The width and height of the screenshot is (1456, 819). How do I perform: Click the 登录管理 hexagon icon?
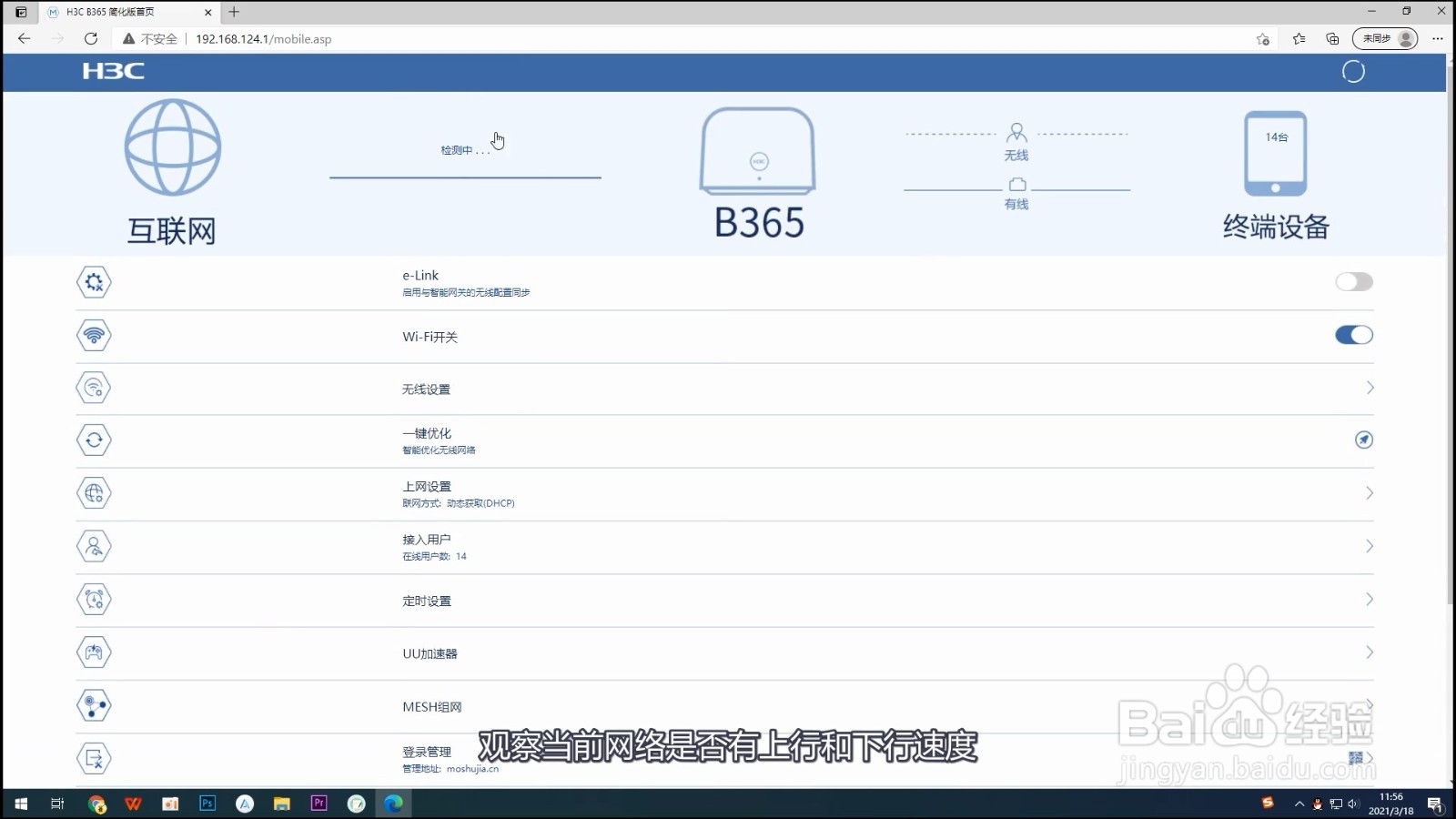[x=94, y=758]
